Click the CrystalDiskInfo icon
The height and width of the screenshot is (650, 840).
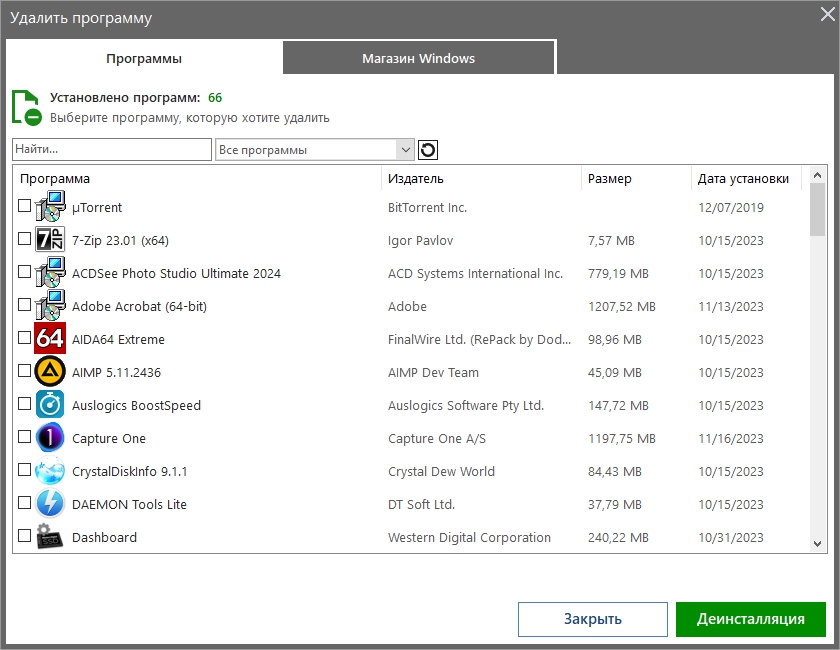click(50, 471)
